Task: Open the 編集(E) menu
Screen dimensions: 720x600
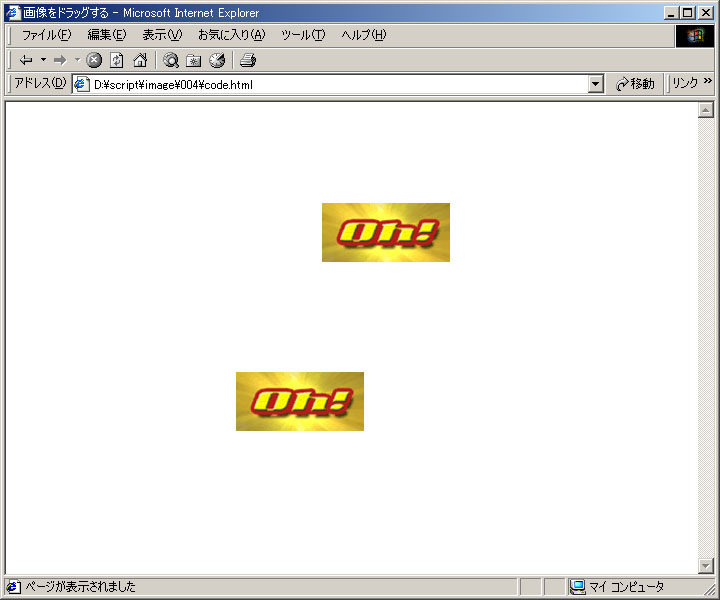Action: click(107, 35)
